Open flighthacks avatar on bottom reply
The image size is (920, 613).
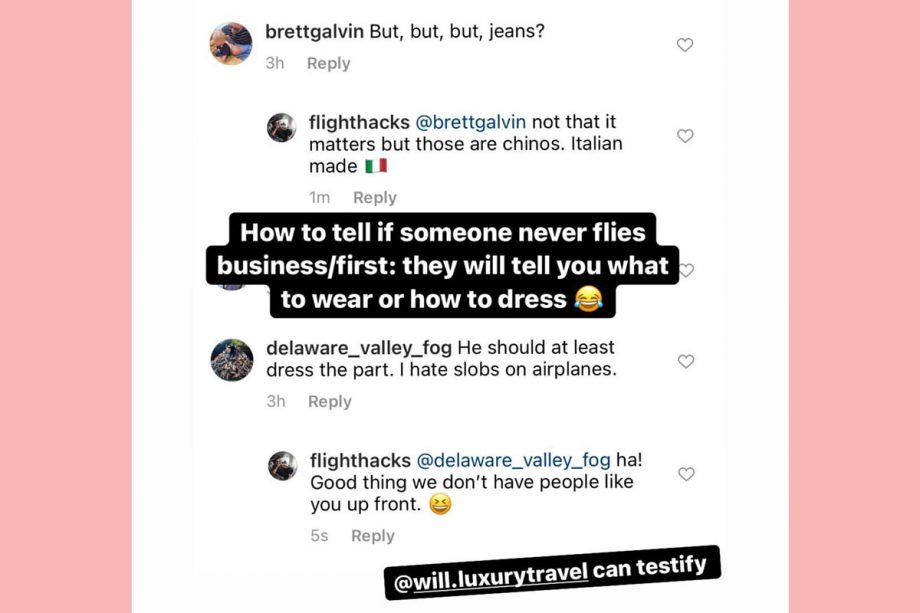click(283, 466)
